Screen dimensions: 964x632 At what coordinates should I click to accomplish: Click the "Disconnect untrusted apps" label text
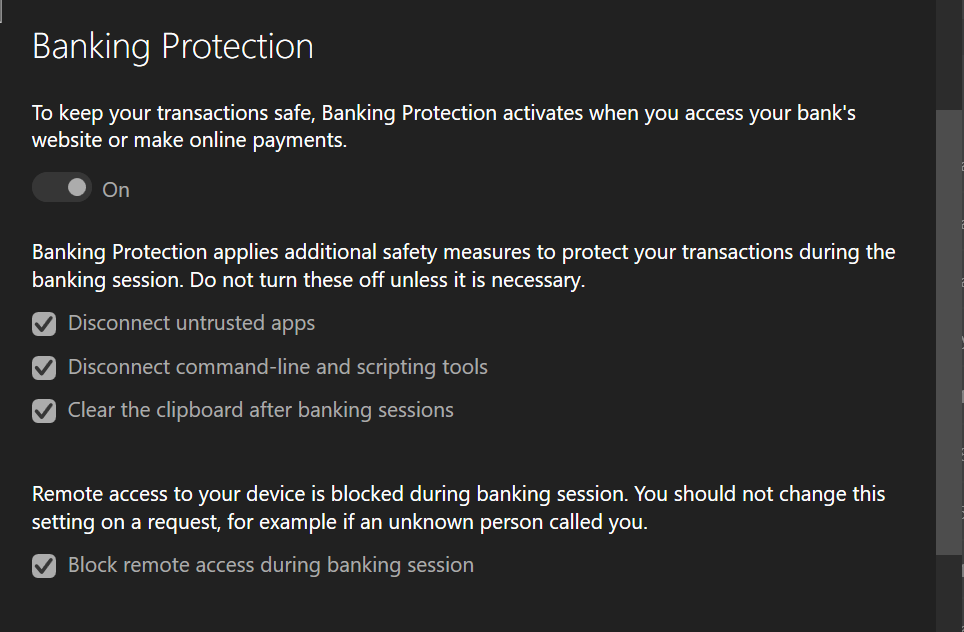pyautogui.click(x=191, y=323)
